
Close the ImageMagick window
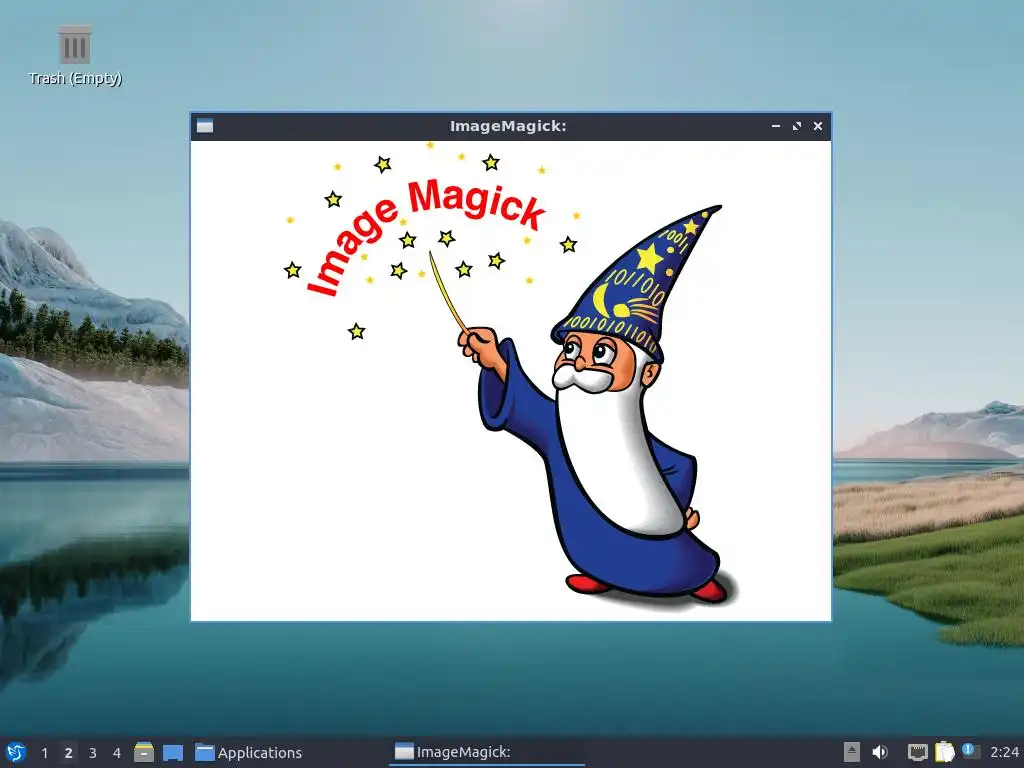pyautogui.click(x=818, y=126)
